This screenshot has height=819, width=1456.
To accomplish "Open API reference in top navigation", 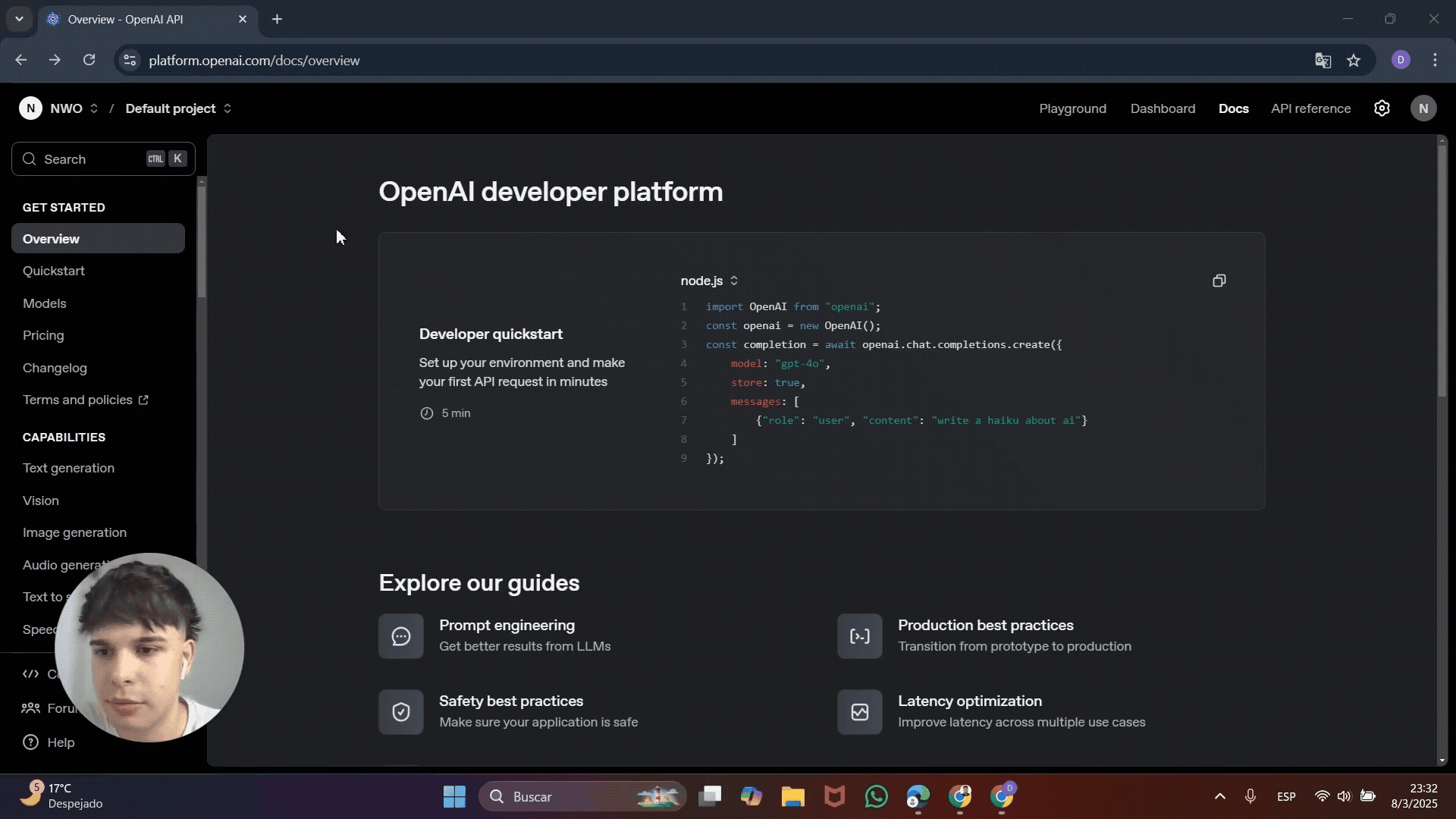I will [1310, 108].
